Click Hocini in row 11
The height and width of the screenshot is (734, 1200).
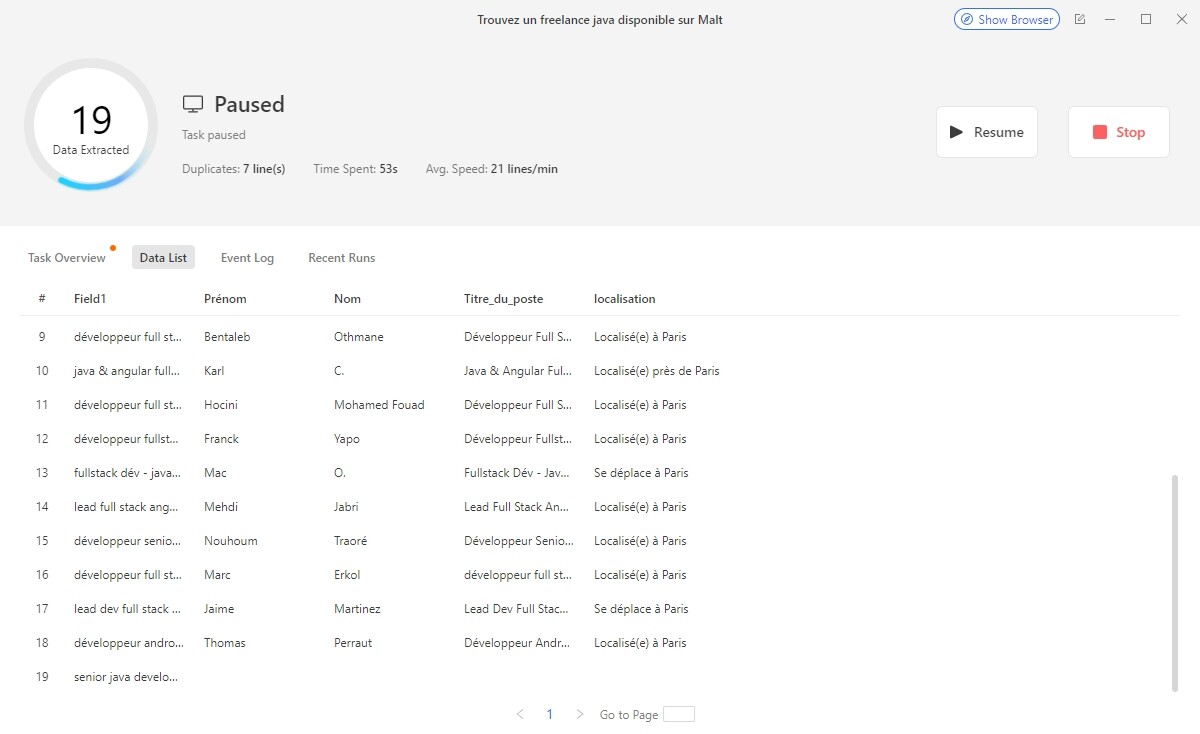coord(221,405)
